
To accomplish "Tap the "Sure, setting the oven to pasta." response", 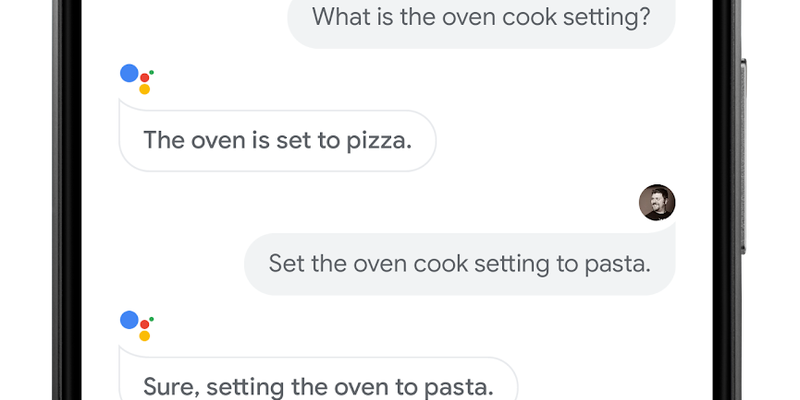I will point(318,385).
